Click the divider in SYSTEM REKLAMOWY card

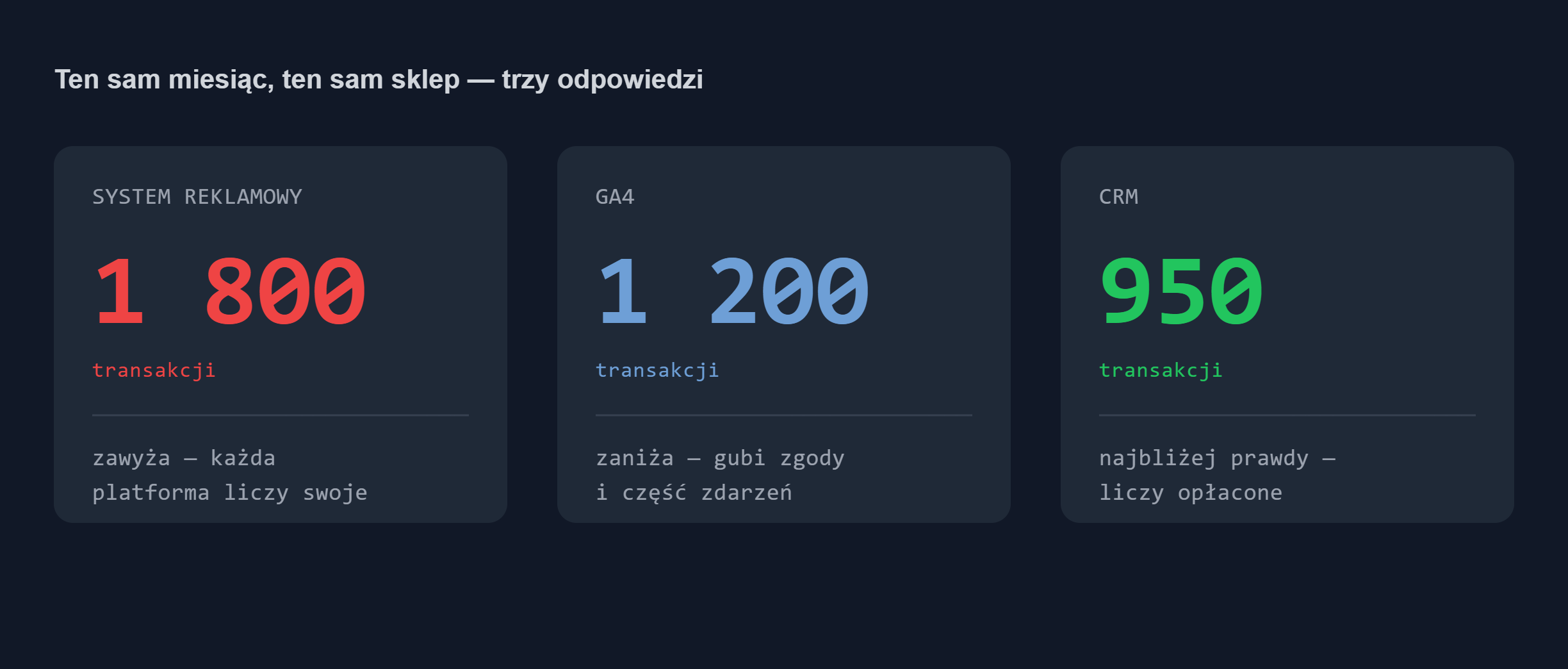(281, 415)
